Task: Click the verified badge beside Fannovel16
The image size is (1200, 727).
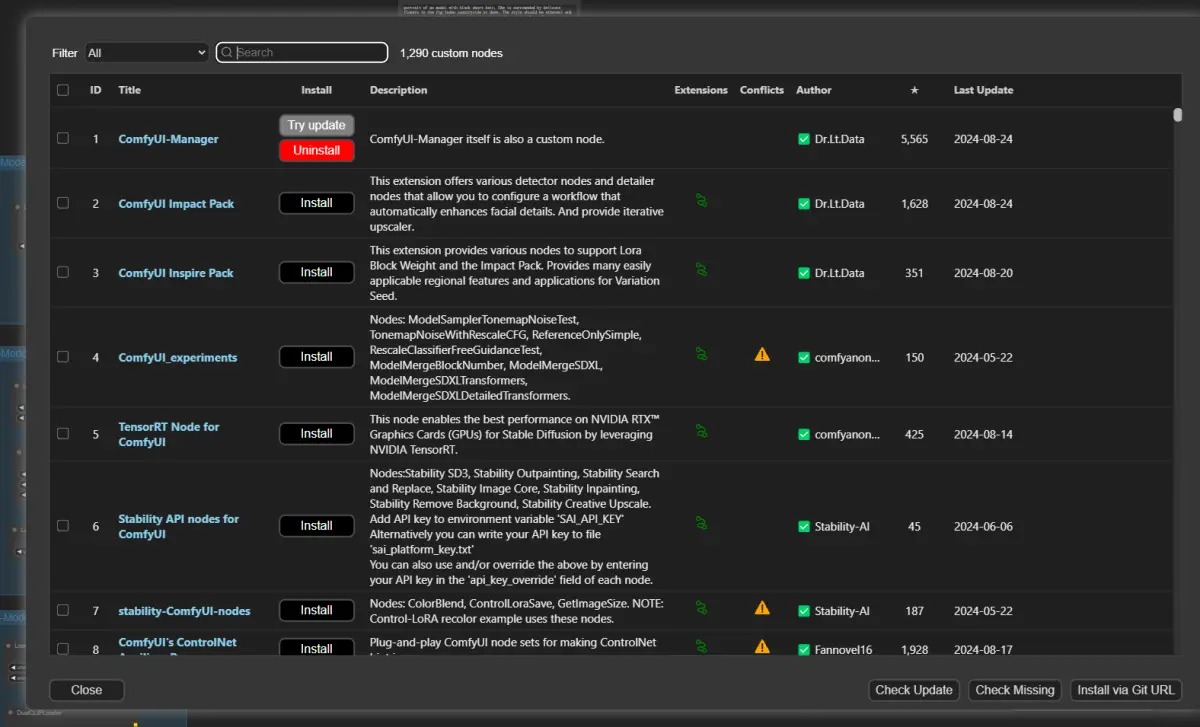Action: point(804,649)
